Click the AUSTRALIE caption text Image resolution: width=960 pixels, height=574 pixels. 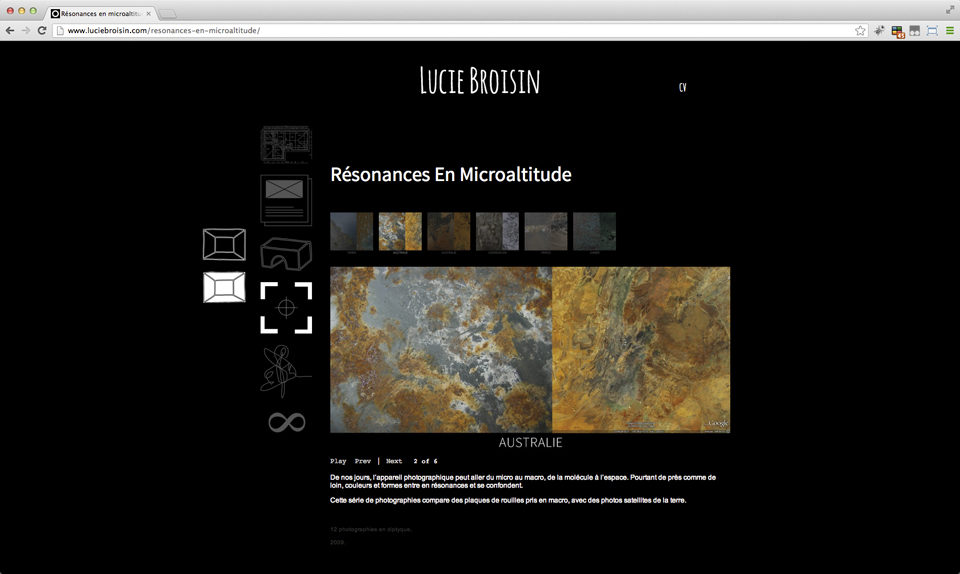pyautogui.click(x=530, y=442)
